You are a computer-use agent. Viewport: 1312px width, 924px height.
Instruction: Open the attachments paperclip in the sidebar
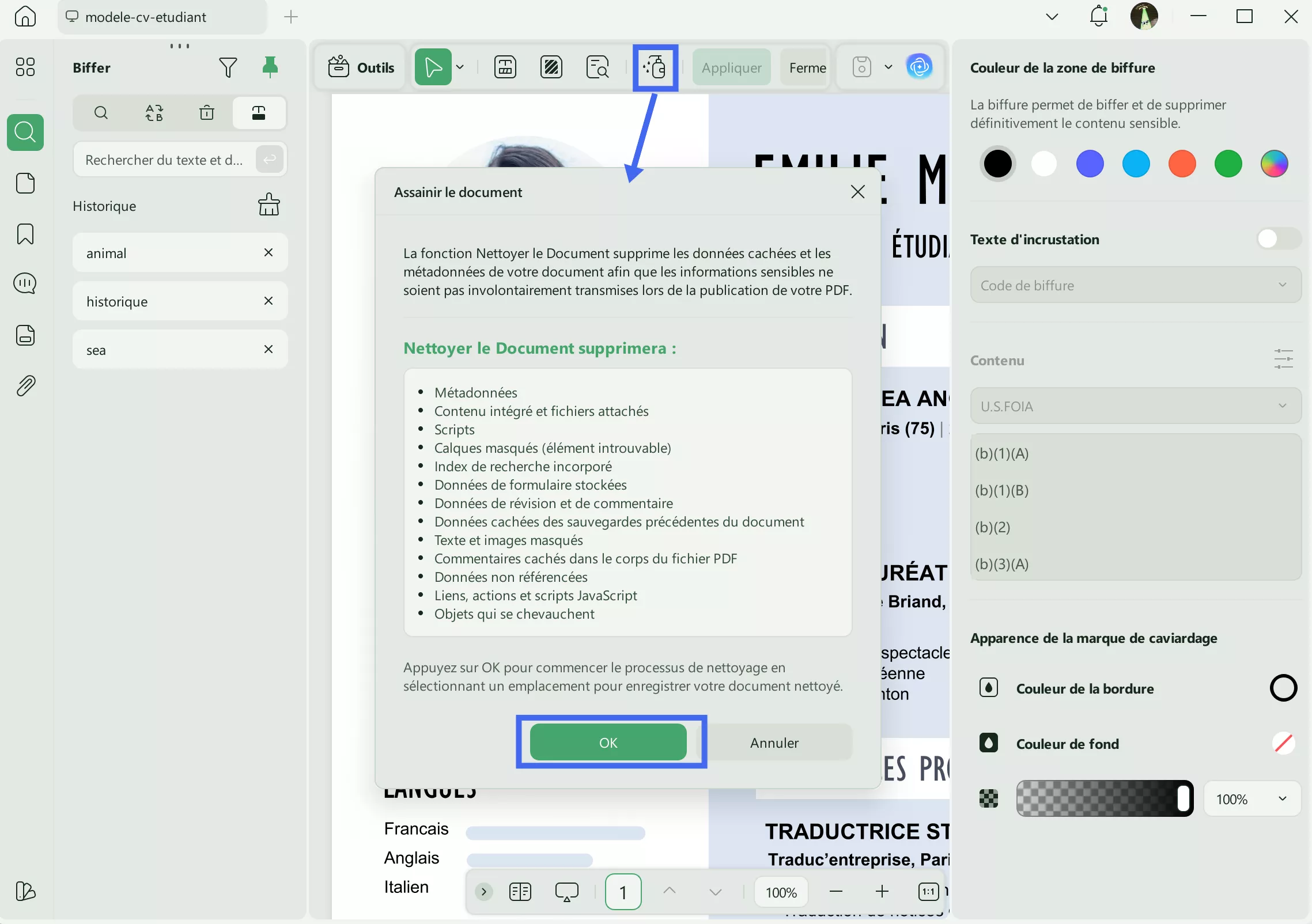point(25,385)
